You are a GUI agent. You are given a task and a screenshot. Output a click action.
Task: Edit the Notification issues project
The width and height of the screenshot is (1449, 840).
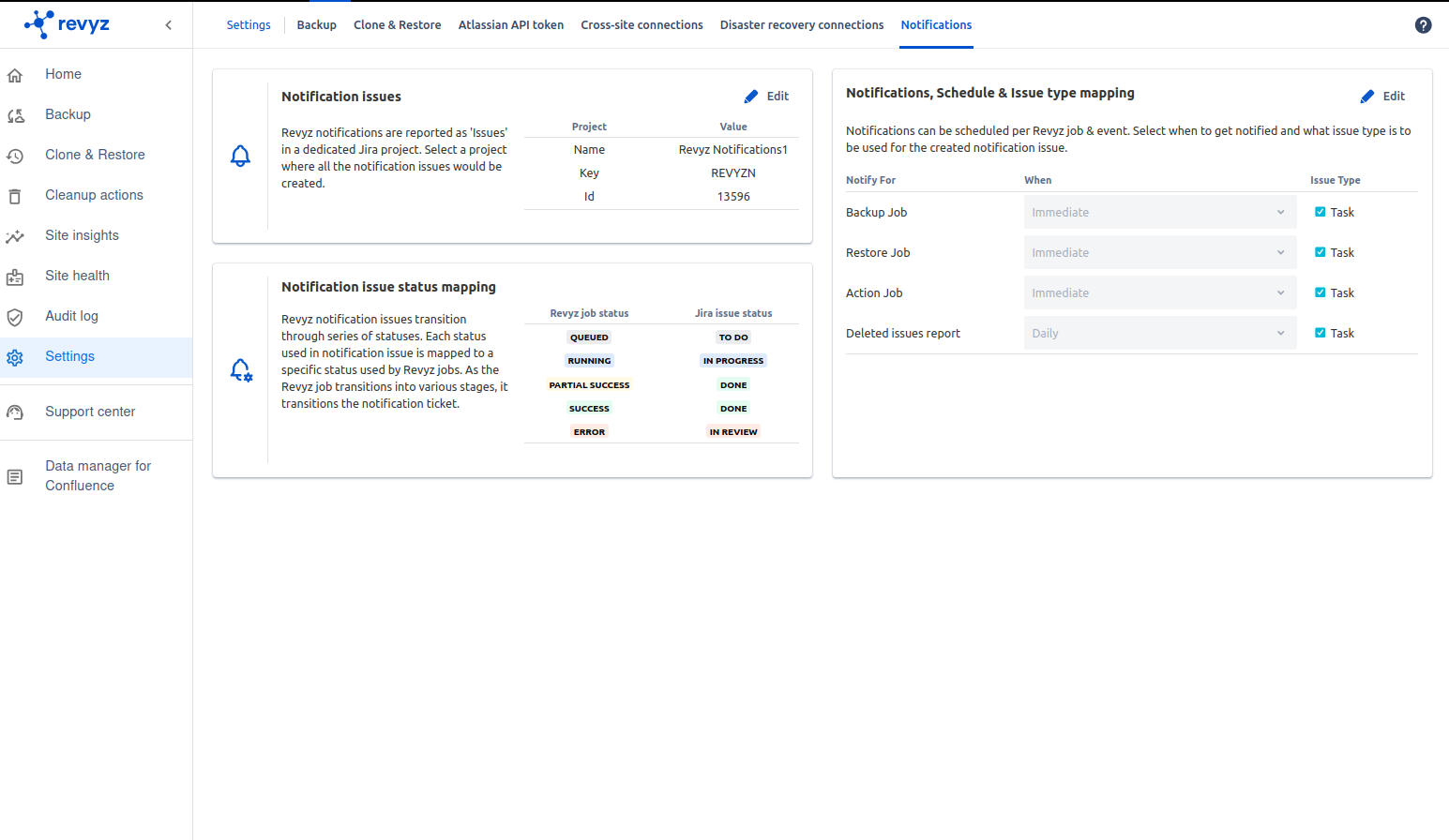pyautogui.click(x=766, y=97)
